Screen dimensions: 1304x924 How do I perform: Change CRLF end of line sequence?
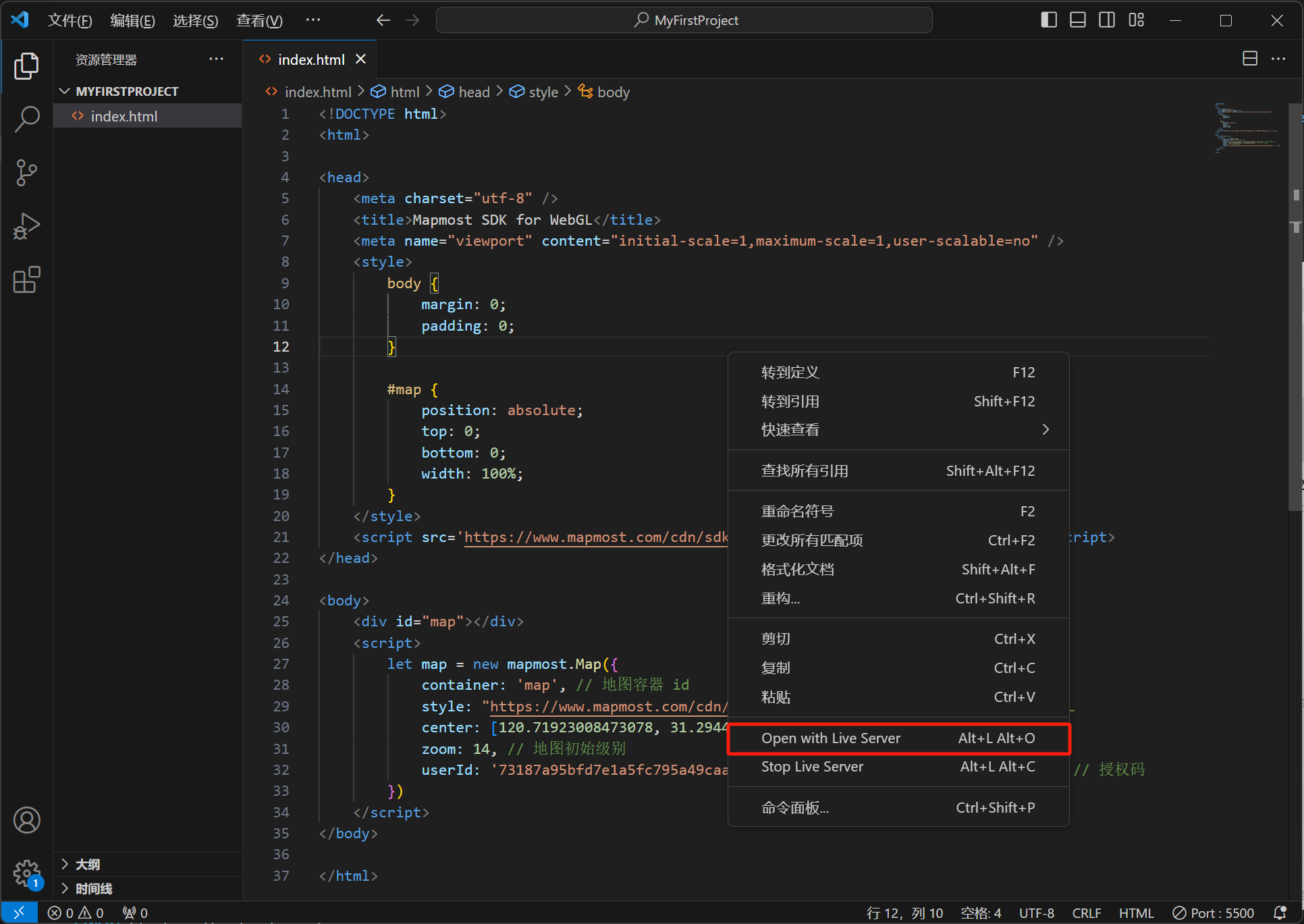[x=1087, y=913]
